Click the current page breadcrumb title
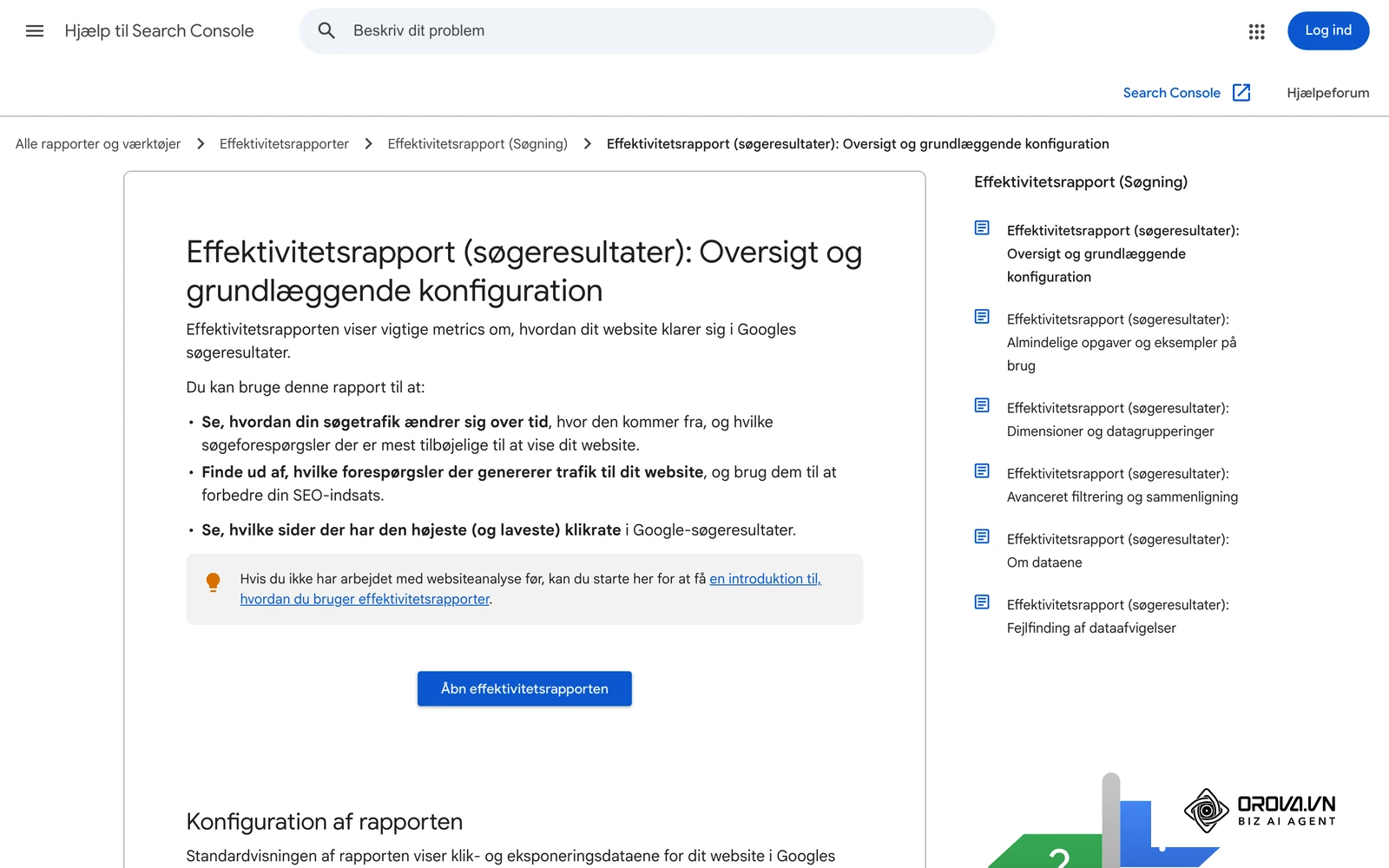The height and width of the screenshot is (868, 1389). click(858, 144)
